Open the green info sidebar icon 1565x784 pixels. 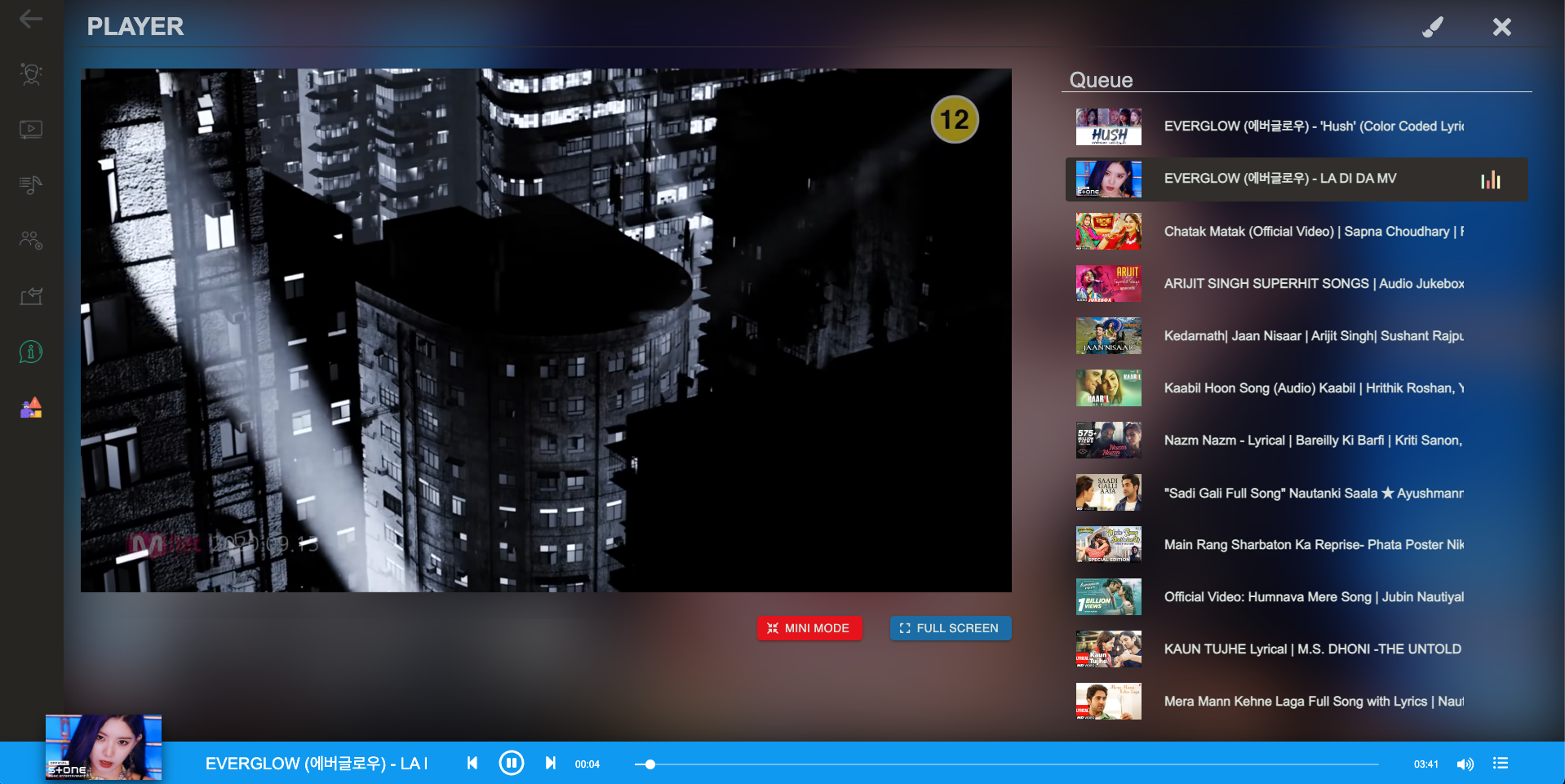click(31, 352)
